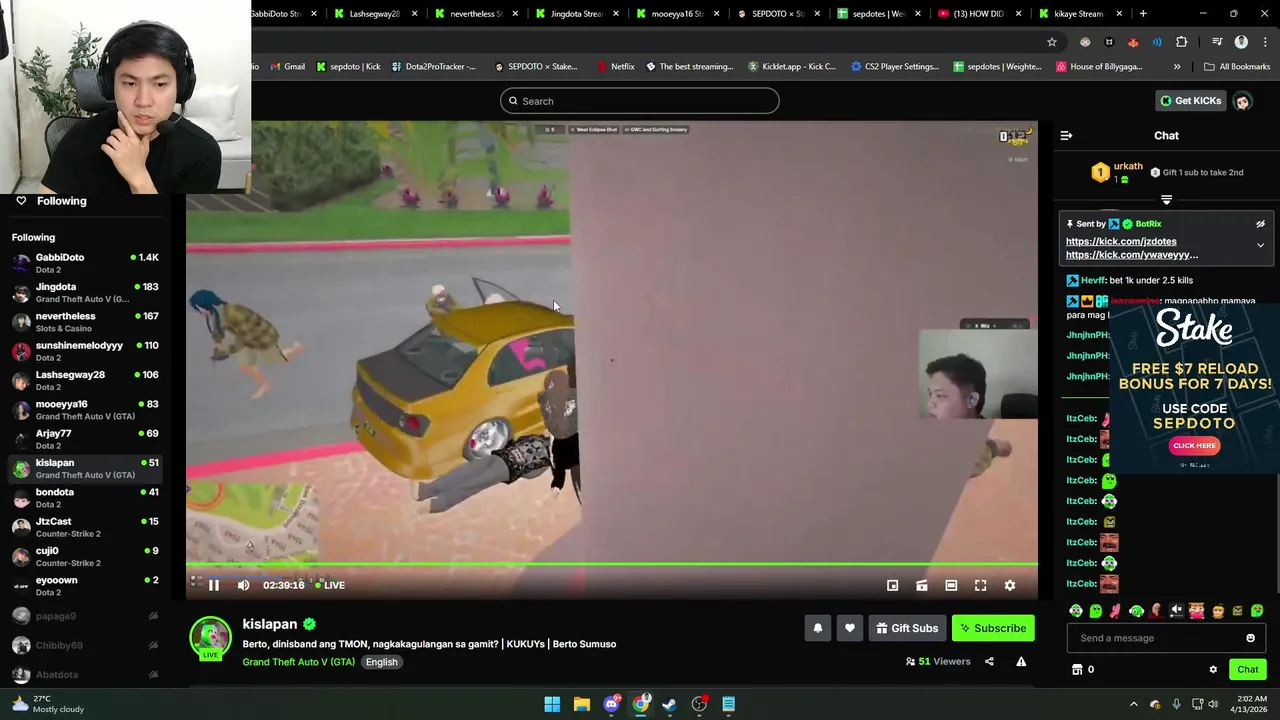This screenshot has width=1280, height=720.
Task: Open eyoöown channel in sidebar
Action: [85, 586]
